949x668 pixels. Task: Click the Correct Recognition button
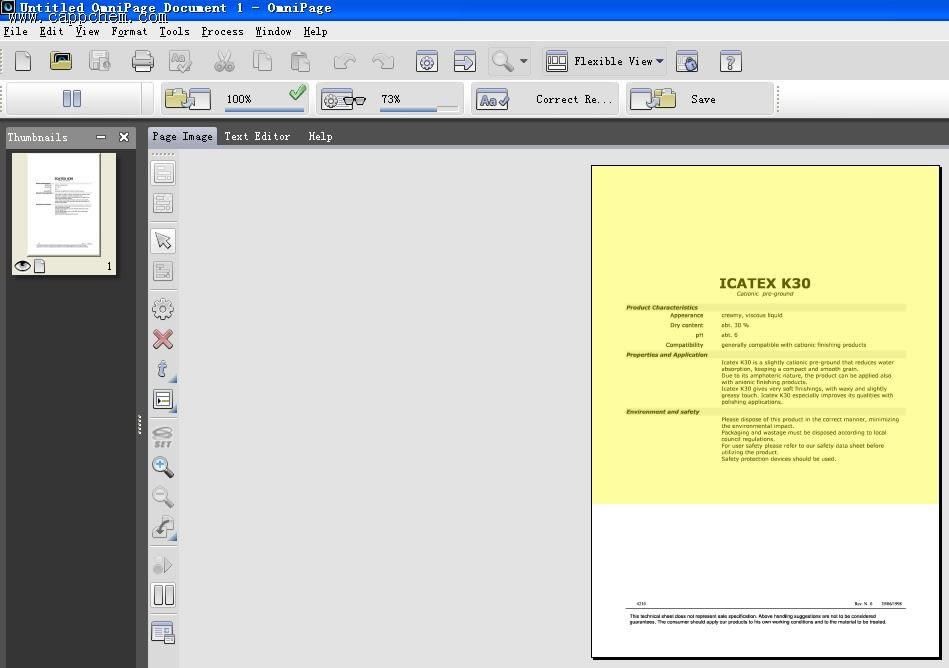click(x=545, y=99)
